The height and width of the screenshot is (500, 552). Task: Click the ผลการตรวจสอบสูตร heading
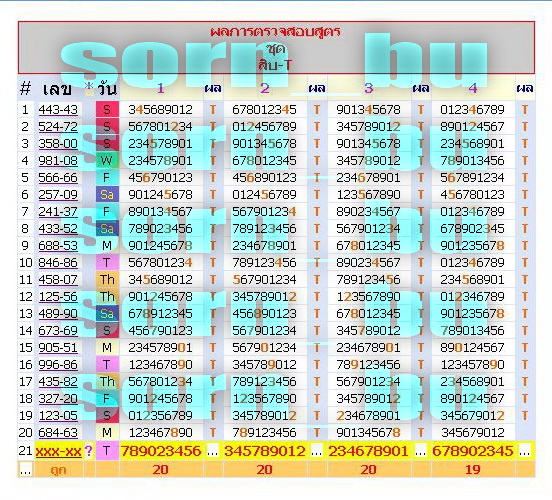point(275,32)
